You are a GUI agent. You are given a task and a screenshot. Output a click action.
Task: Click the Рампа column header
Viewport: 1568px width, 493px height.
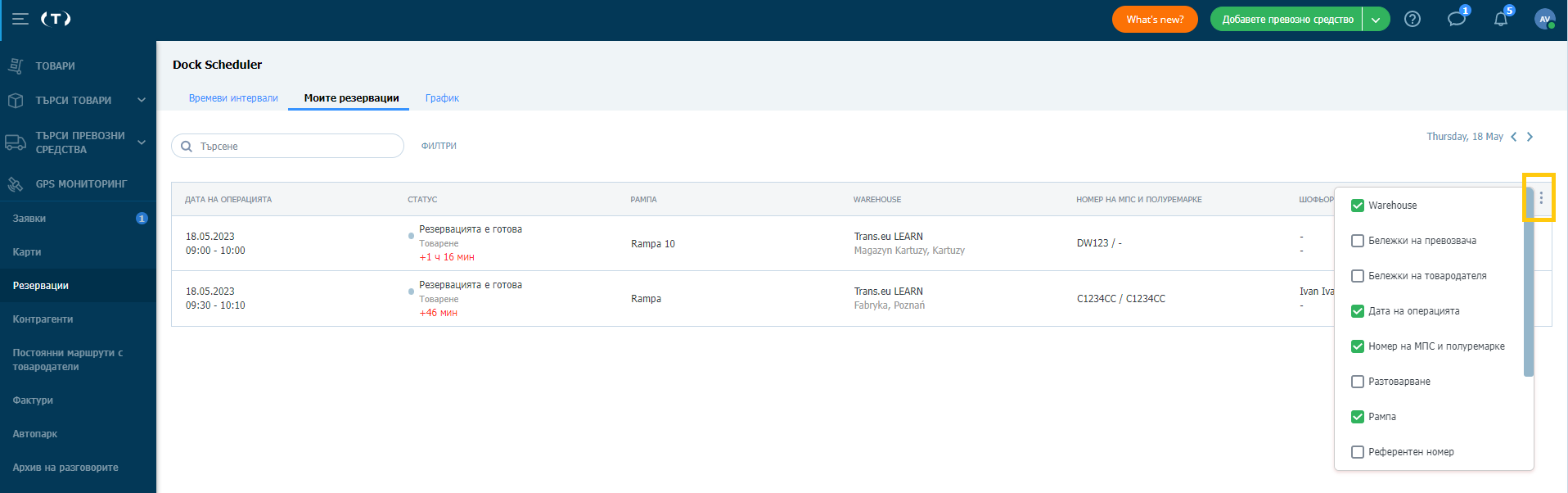(x=643, y=200)
